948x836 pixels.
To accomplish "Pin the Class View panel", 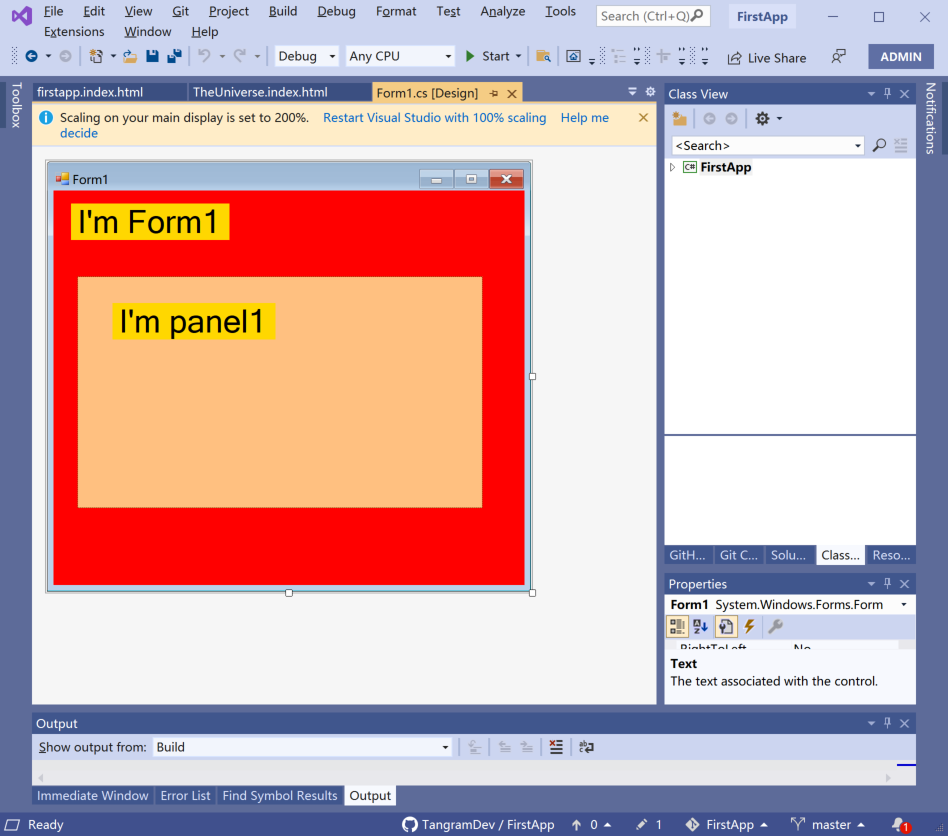I will tap(888, 94).
